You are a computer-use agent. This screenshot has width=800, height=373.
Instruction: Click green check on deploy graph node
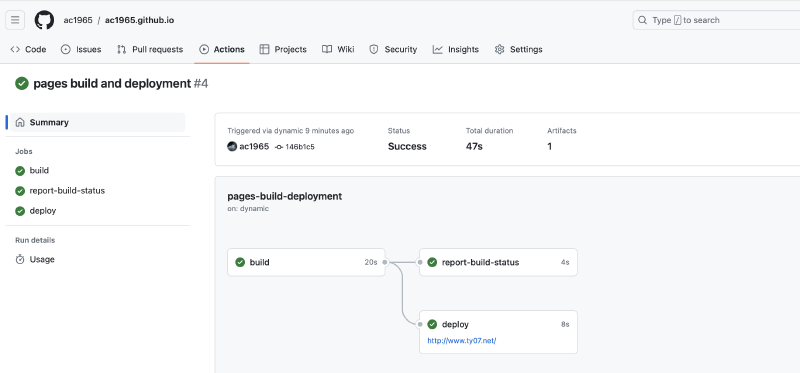point(432,324)
